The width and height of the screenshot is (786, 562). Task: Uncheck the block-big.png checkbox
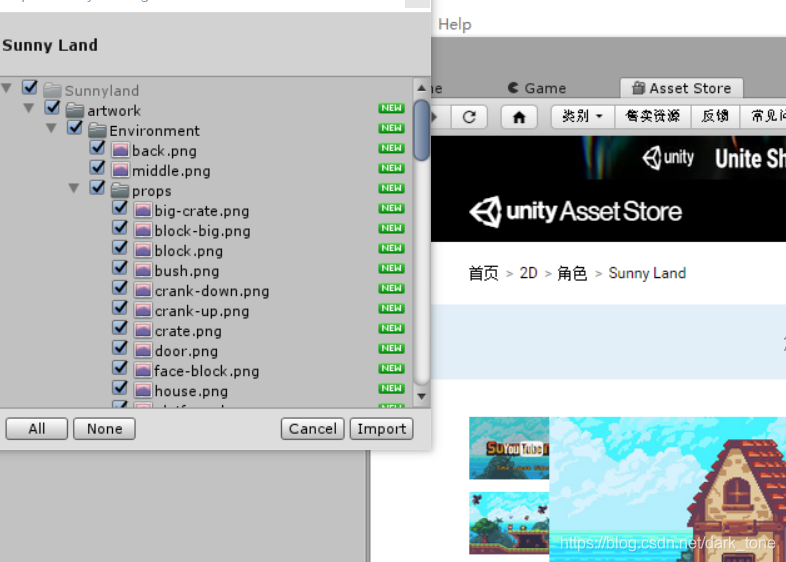[120, 228]
